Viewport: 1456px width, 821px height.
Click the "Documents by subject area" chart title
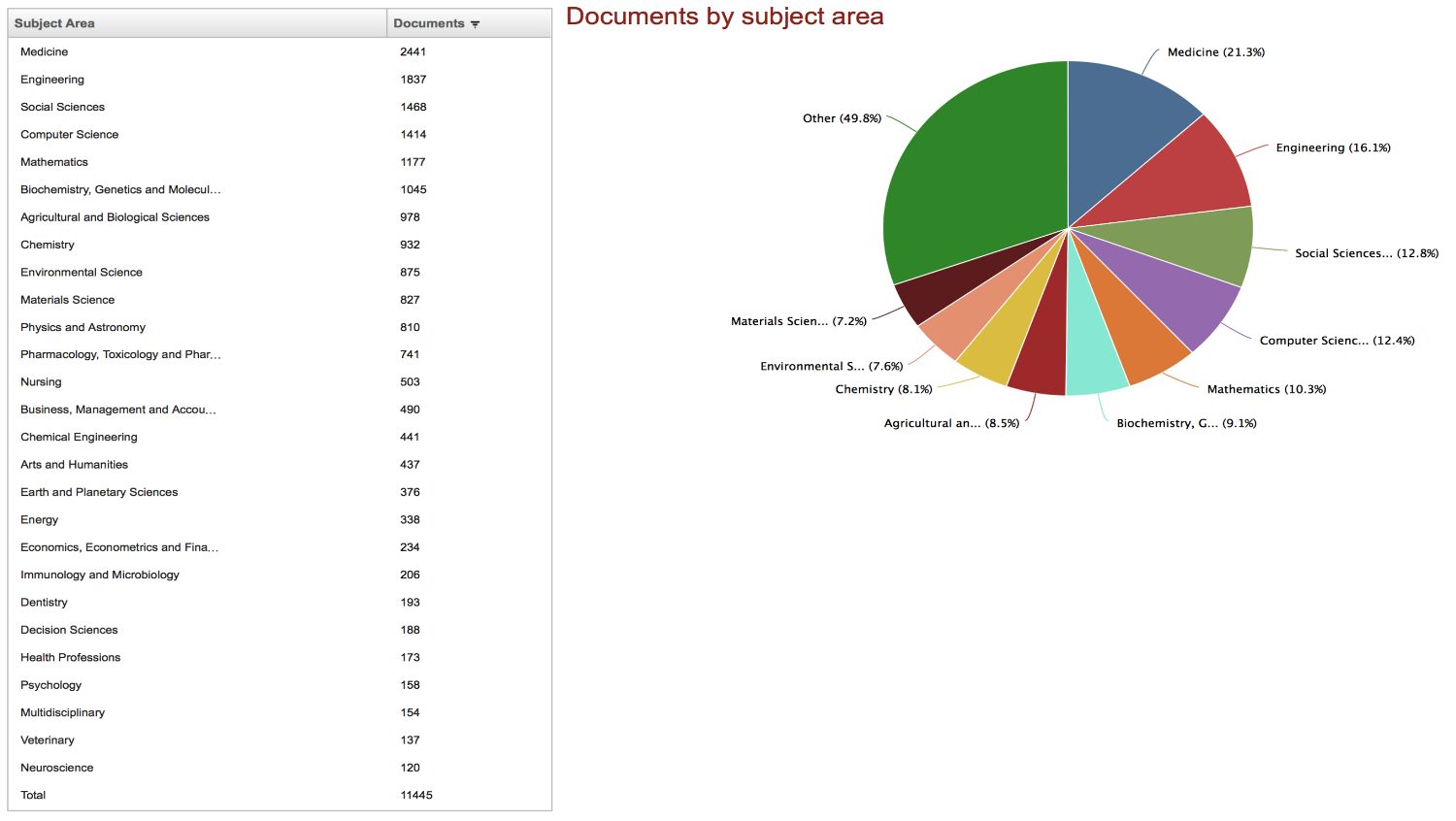point(725,16)
